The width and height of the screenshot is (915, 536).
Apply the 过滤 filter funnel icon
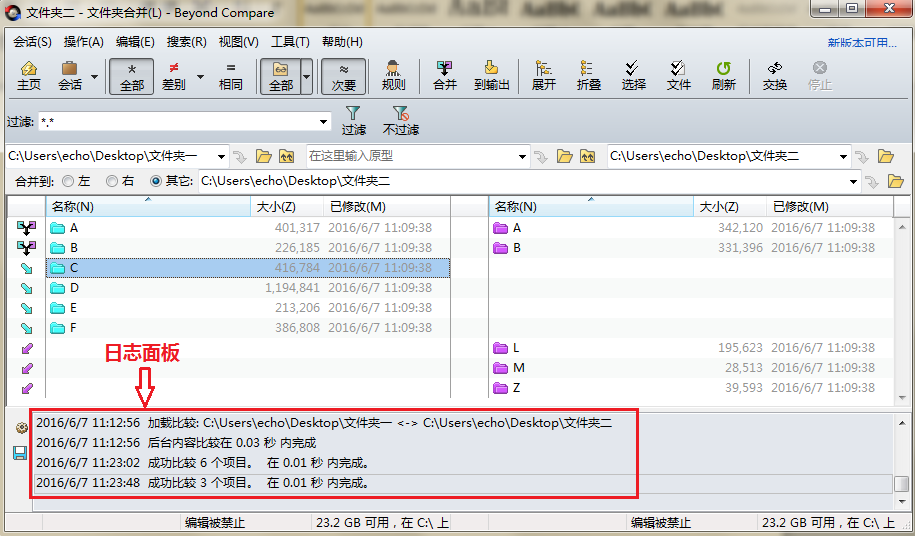click(354, 121)
